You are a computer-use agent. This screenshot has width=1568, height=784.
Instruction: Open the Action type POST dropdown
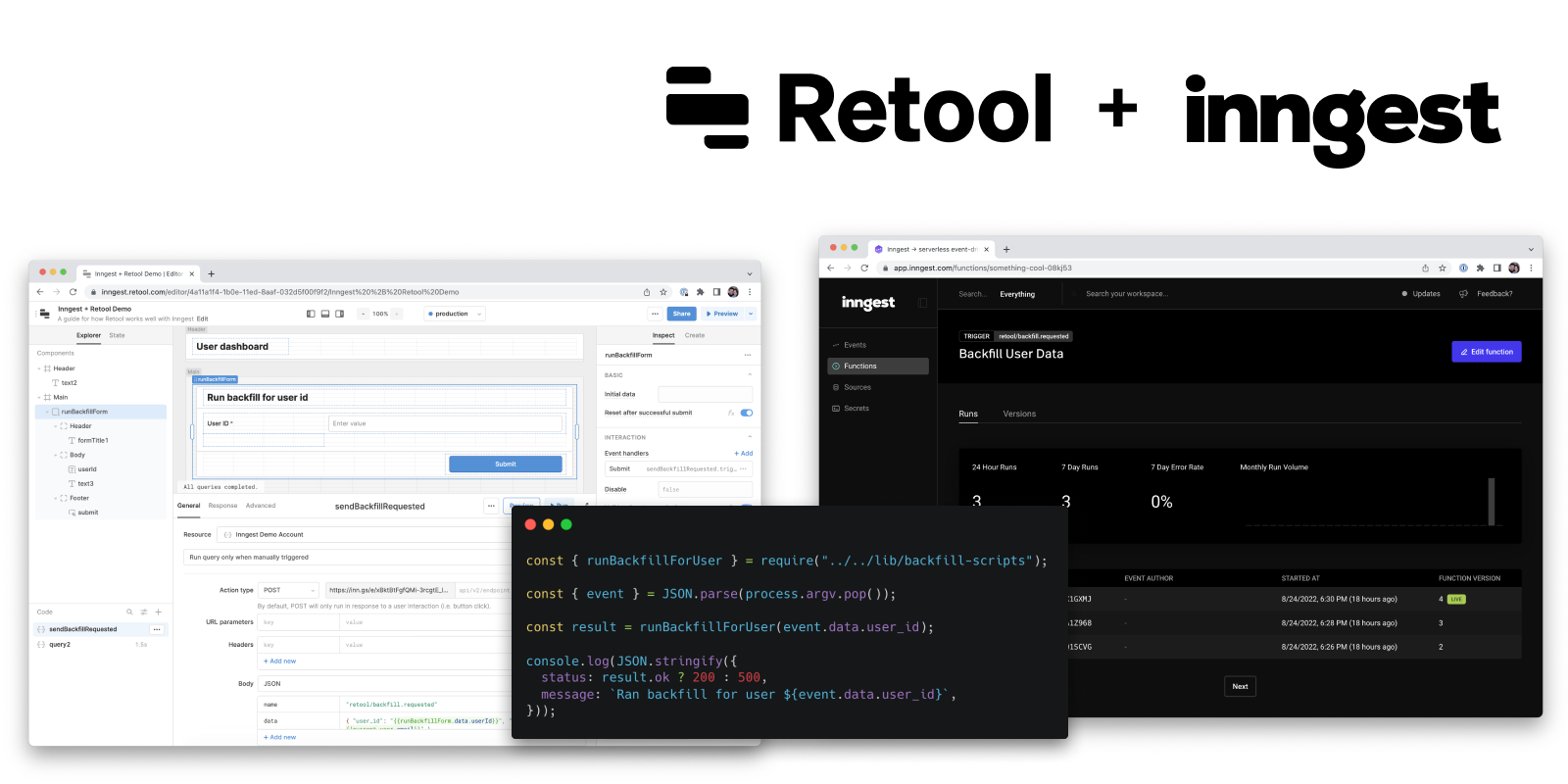coord(288,590)
